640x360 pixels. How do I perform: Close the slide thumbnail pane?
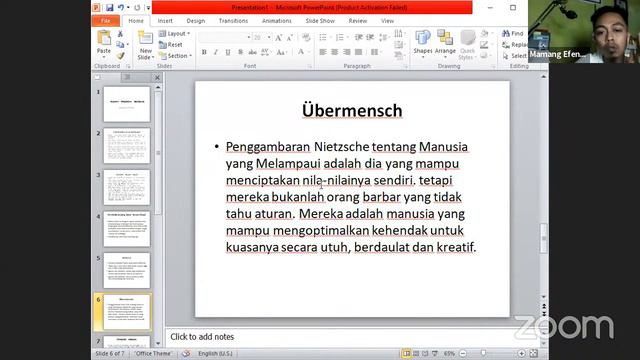pyautogui.click(x=157, y=77)
